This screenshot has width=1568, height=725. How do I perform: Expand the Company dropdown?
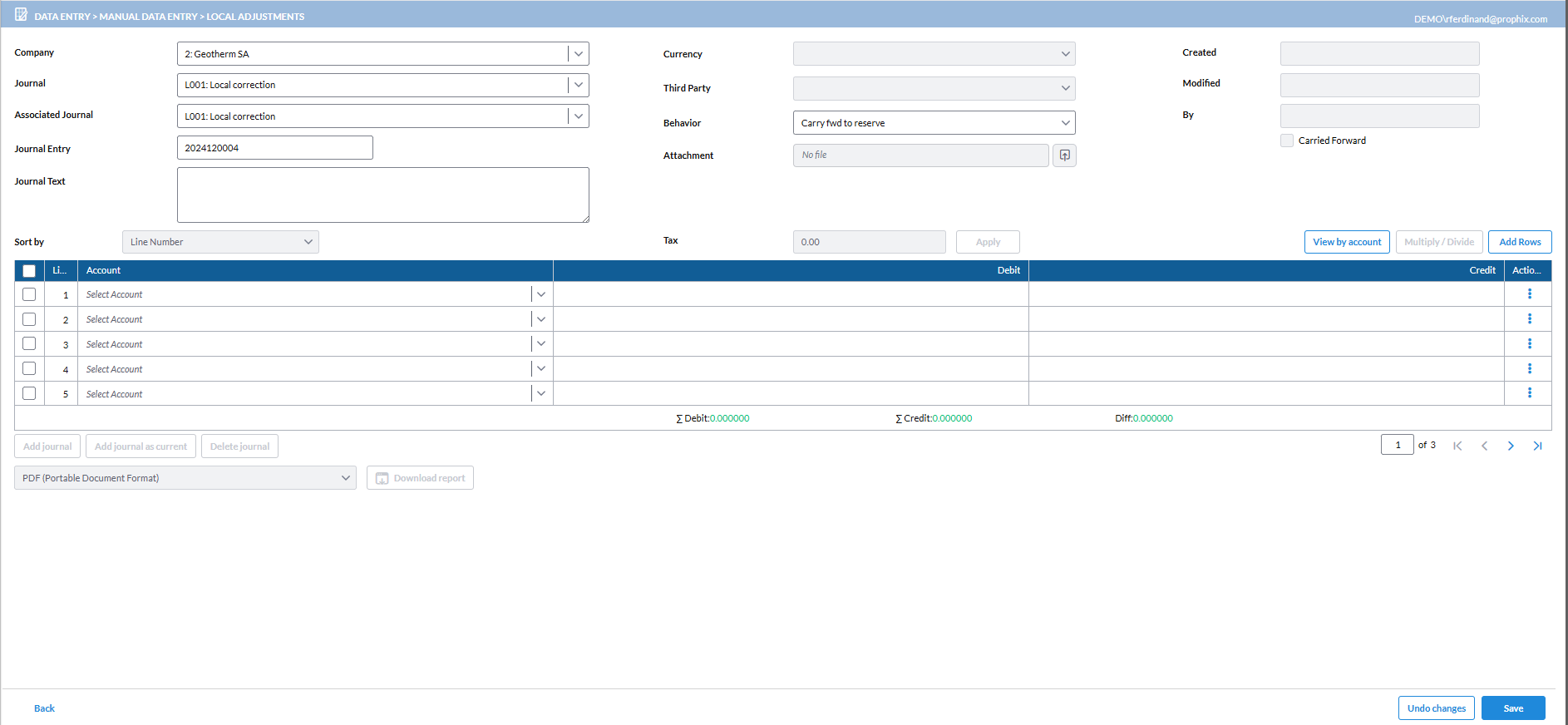coord(579,54)
